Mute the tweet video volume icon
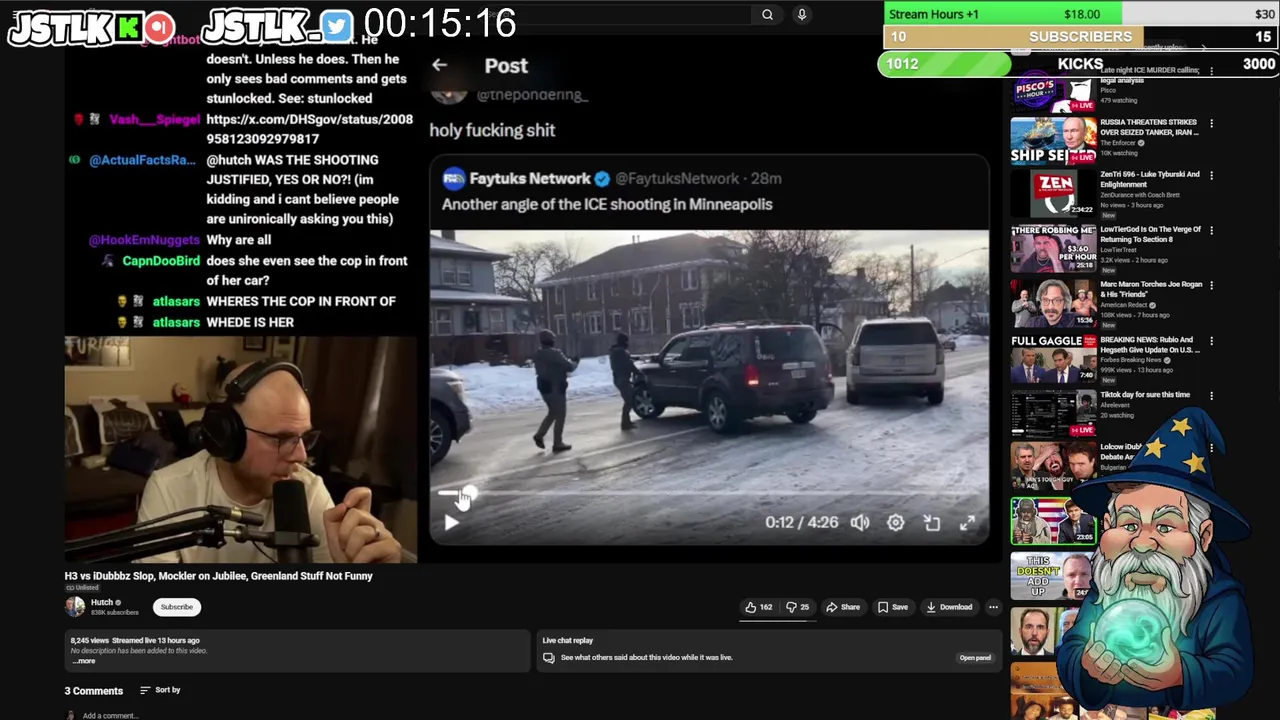 (860, 522)
